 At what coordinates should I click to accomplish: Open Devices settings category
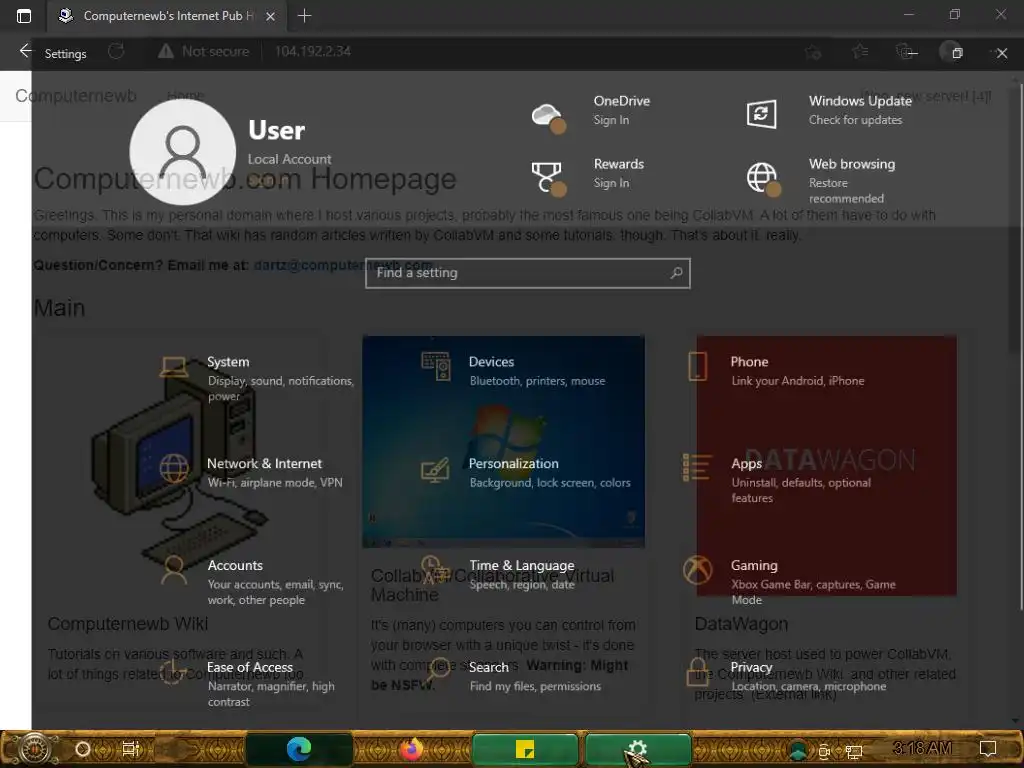click(x=513, y=370)
